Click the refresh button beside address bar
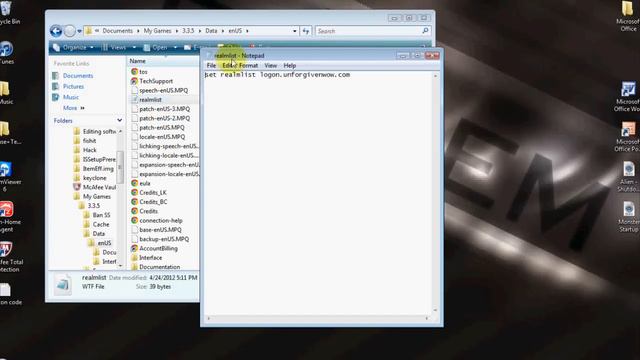640x360 pixels. coord(306,31)
